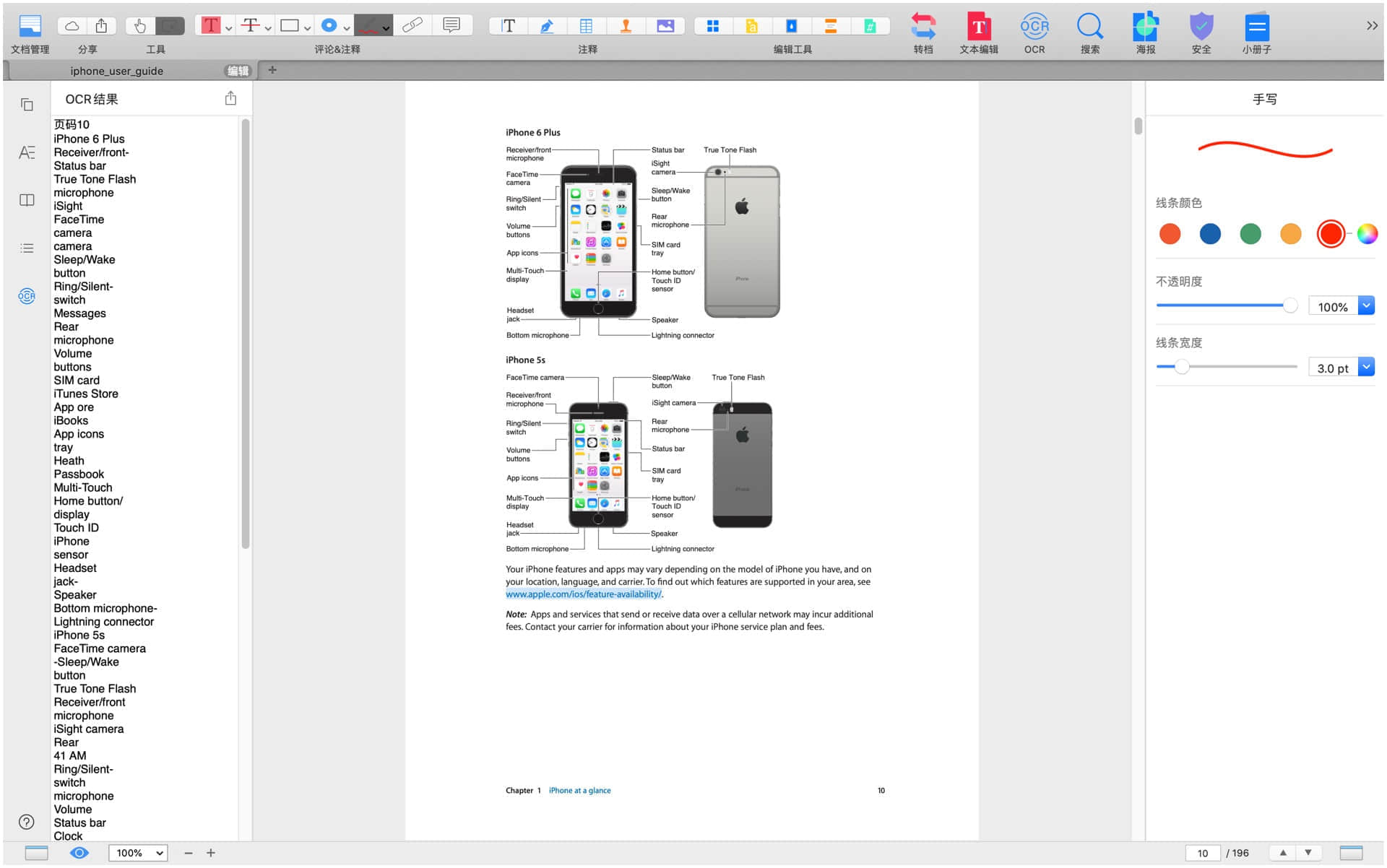The image size is (1387, 868).
Task: Select the signature pen tool
Action: point(548,26)
